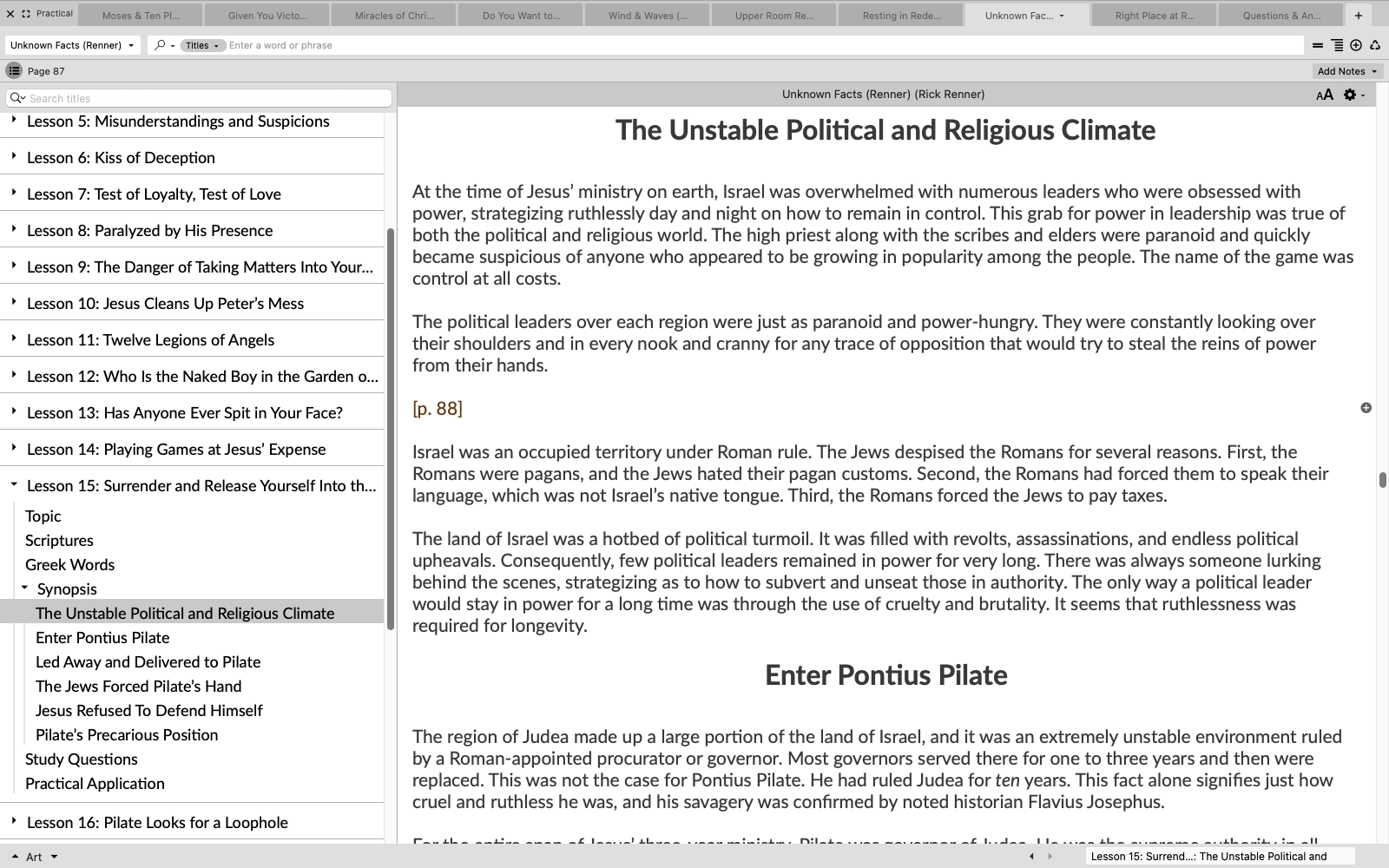Screen dimensions: 1389x868
Task: Click the table of contents list icon
Action: pos(14,71)
